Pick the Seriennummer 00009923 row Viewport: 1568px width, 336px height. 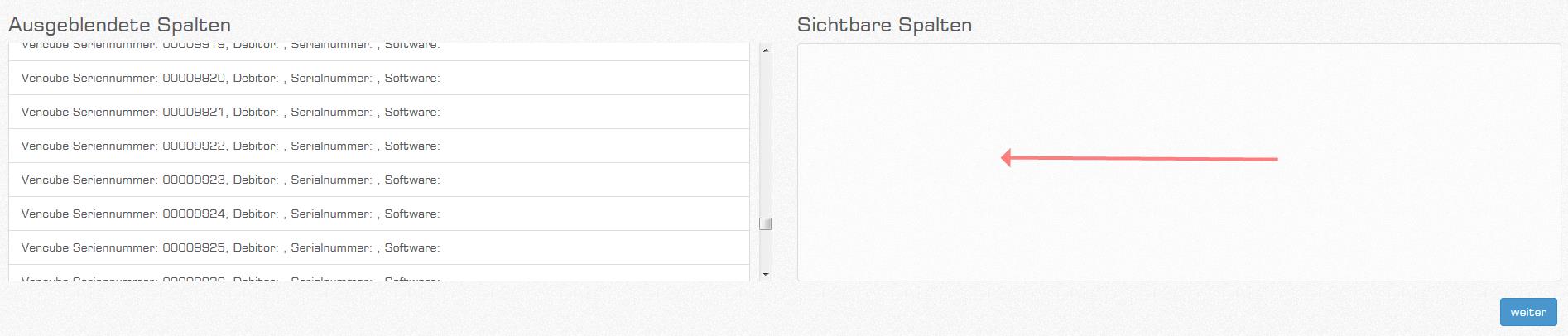[x=378, y=180]
